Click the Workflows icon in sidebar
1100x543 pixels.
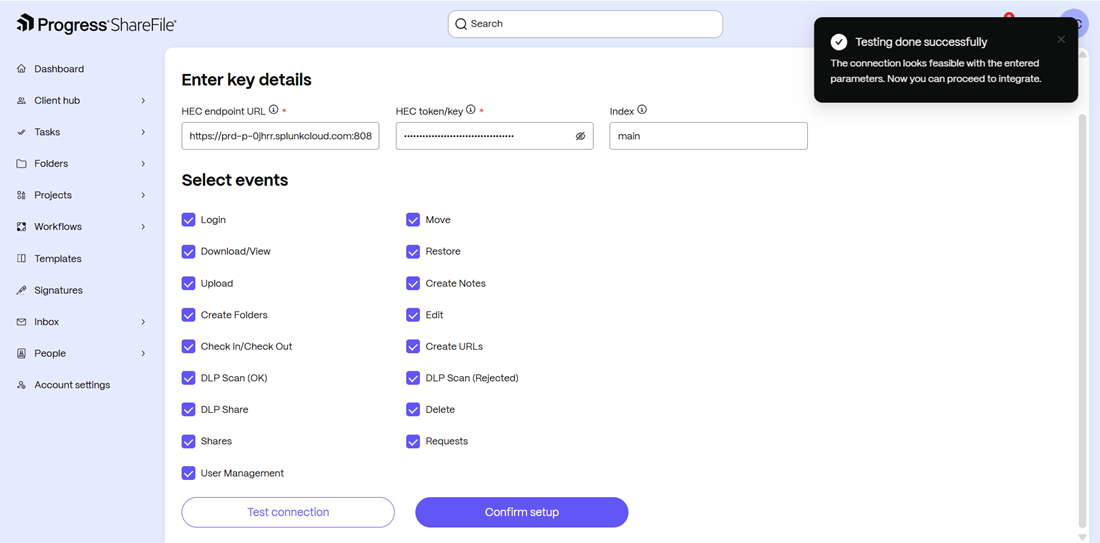click(21, 227)
